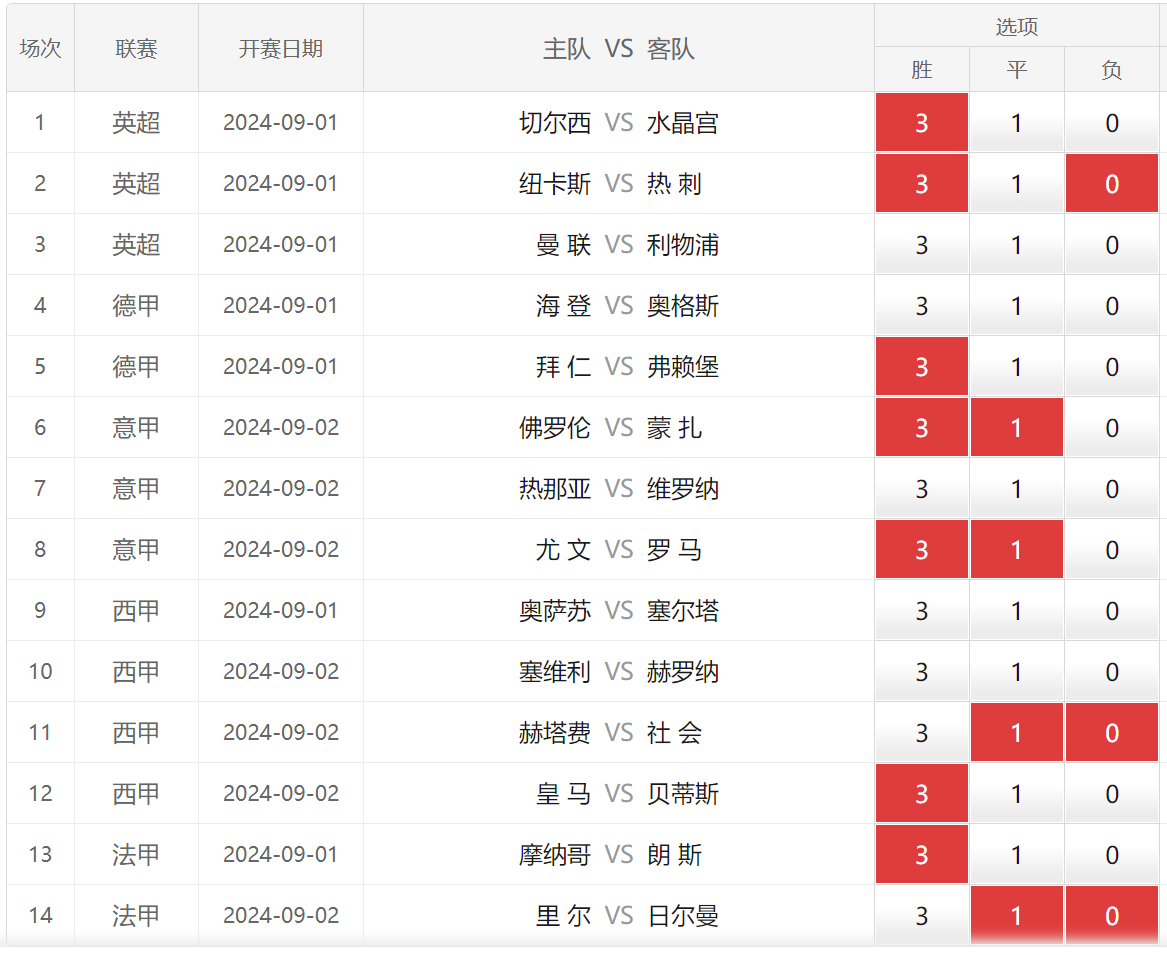1167x955 pixels.
Task: Select loss (0) for 切尔西 VS 水晶宫
Action: click(x=1112, y=122)
